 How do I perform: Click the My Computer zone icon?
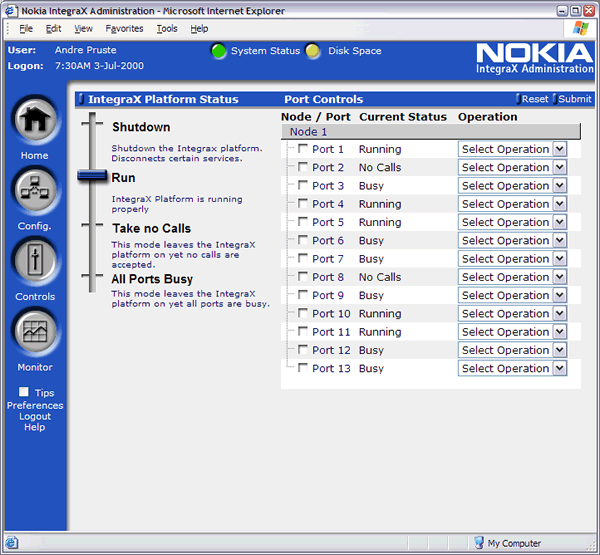coord(479,543)
